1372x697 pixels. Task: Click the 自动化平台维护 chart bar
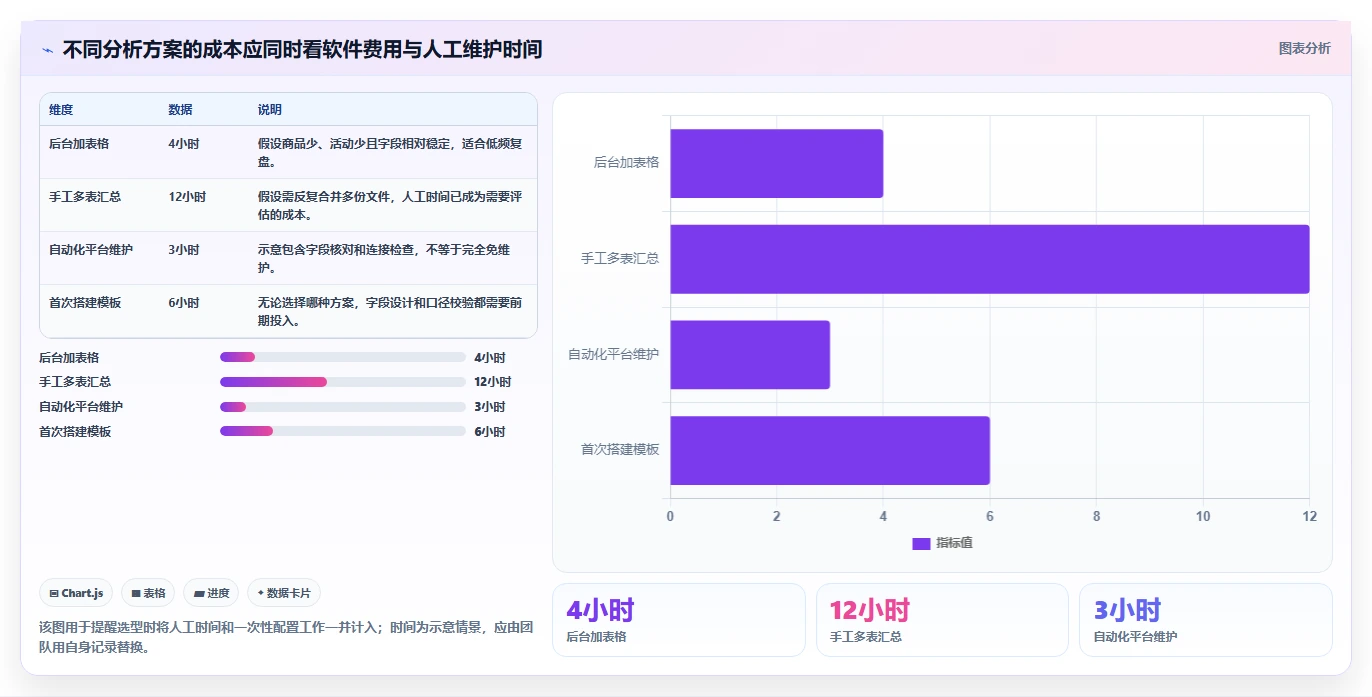click(750, 354)
